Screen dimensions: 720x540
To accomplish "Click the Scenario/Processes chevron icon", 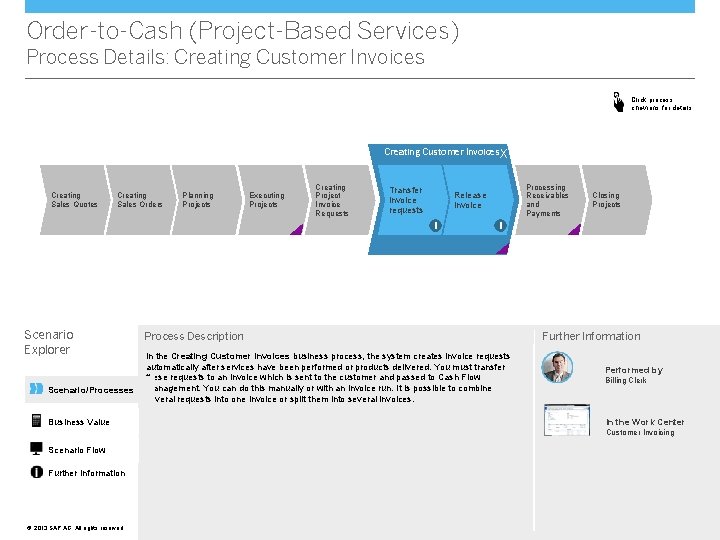I will pos(36,389).
